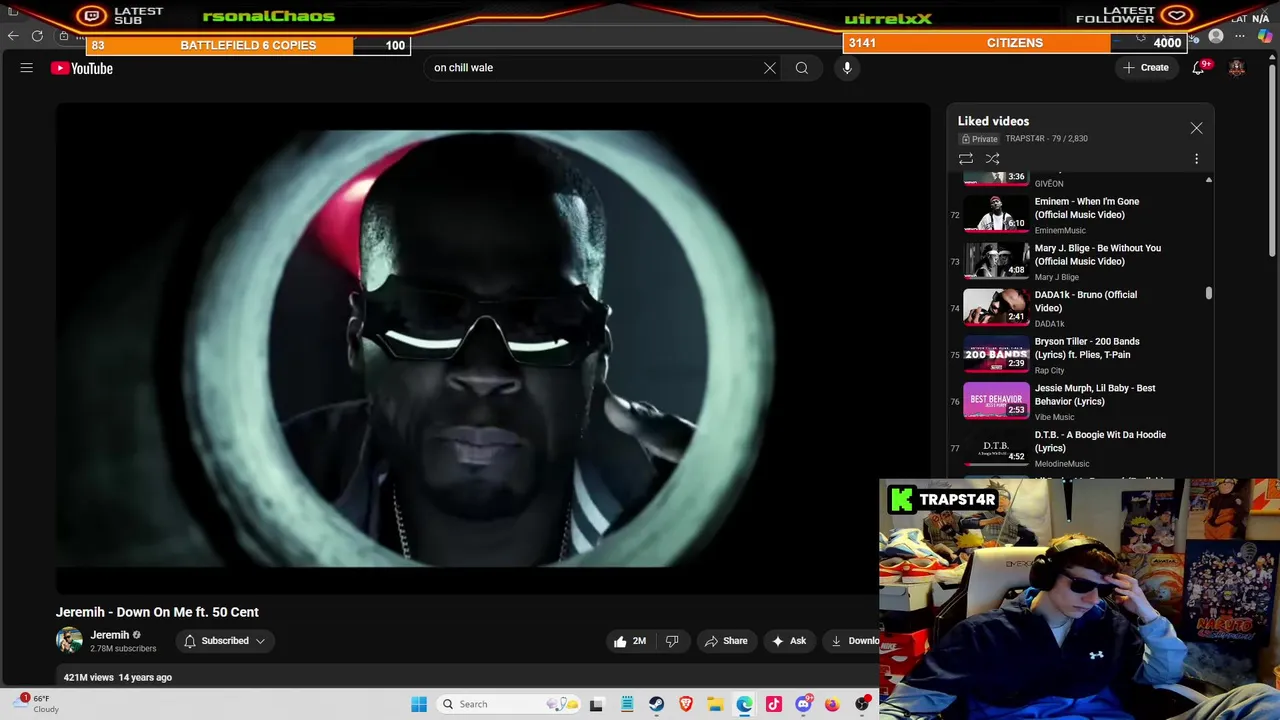Play Mary J. Blige - Be Without You

point(1098,255)
